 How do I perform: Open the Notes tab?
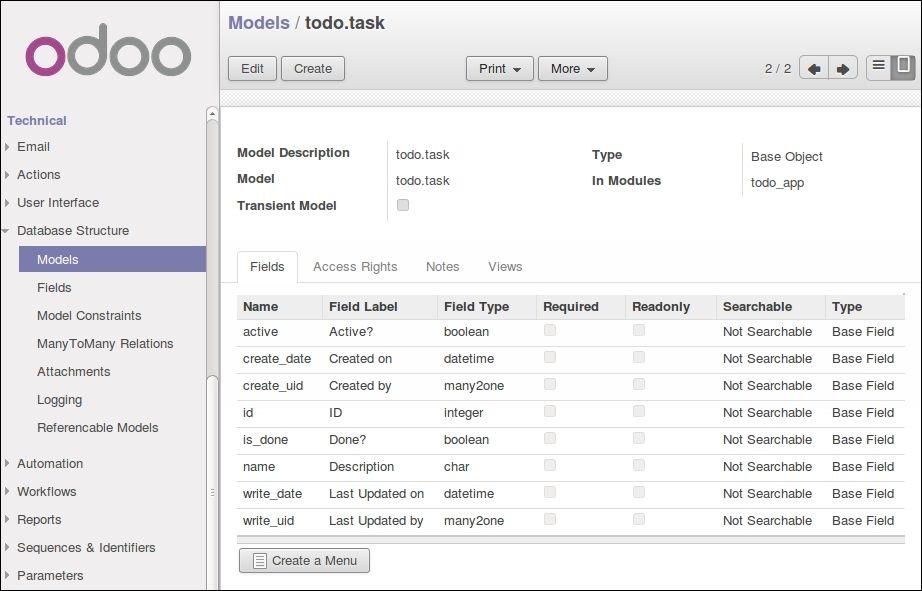pyautogui.click(x=443, y=267)
